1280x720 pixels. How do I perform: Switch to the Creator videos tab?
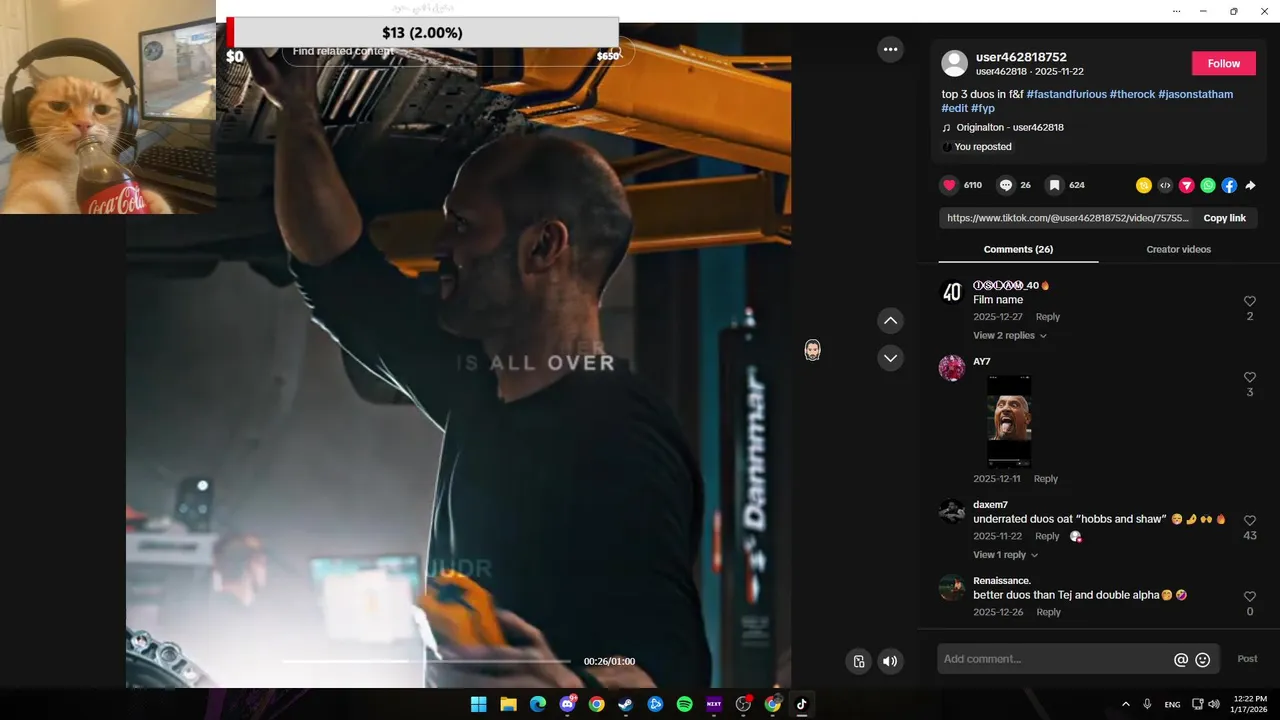tap(1178, 249)
